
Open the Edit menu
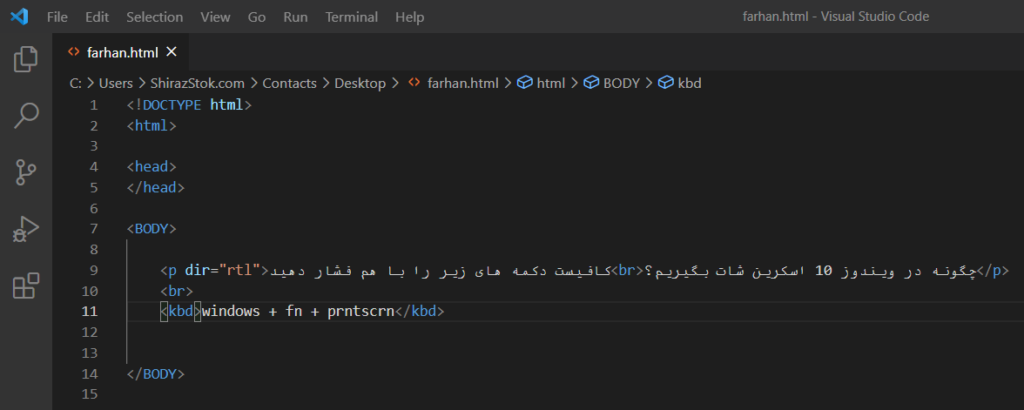[97, 17]
